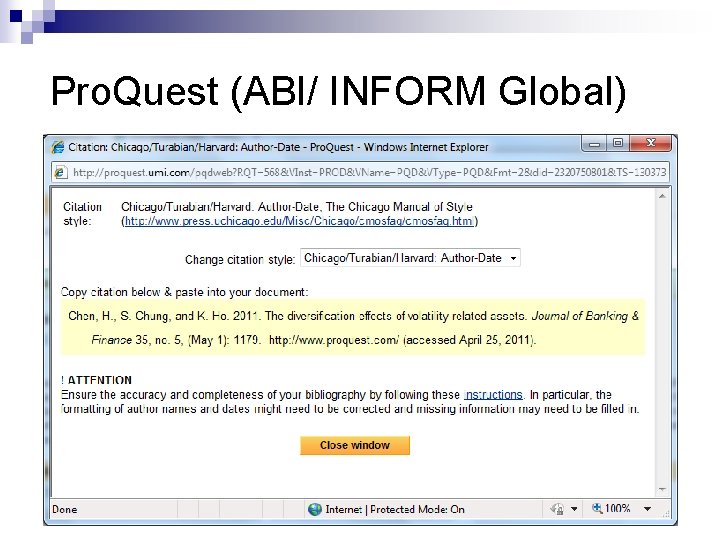The width and height of the screenshot is (720, 540).
Task: Open the dropdown arrow next to security icon
Action: pos(574,509)
